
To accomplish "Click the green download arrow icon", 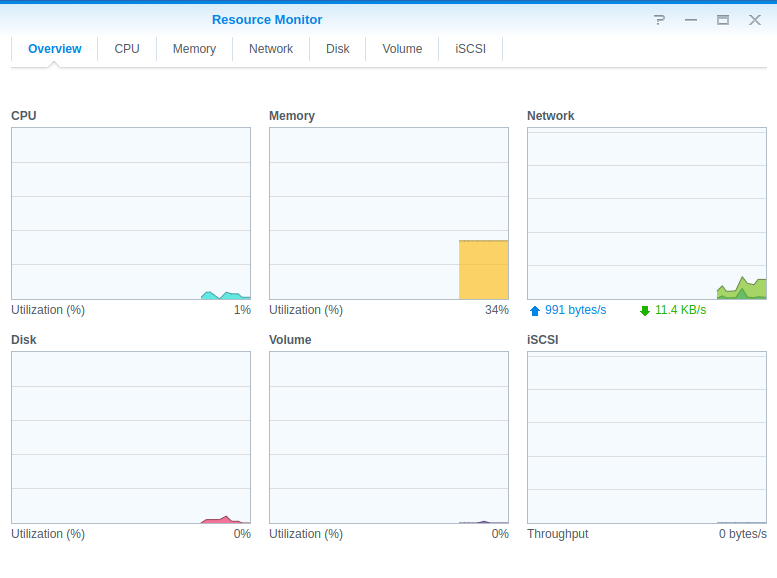I will coord(645,311).
